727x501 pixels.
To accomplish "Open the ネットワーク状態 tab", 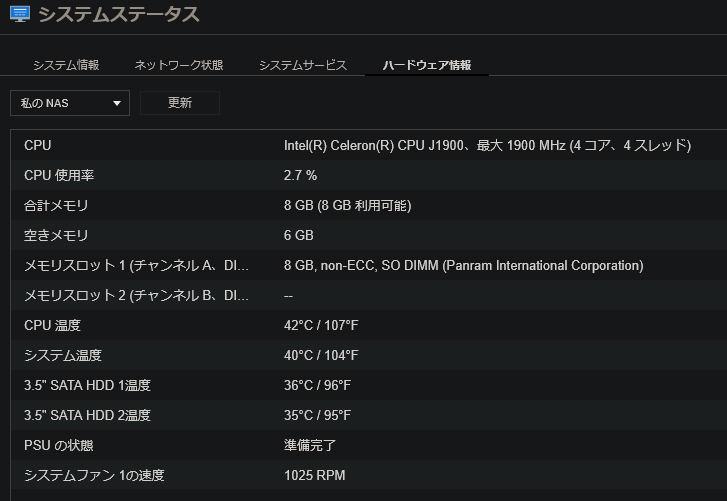I will click(179, 65).
